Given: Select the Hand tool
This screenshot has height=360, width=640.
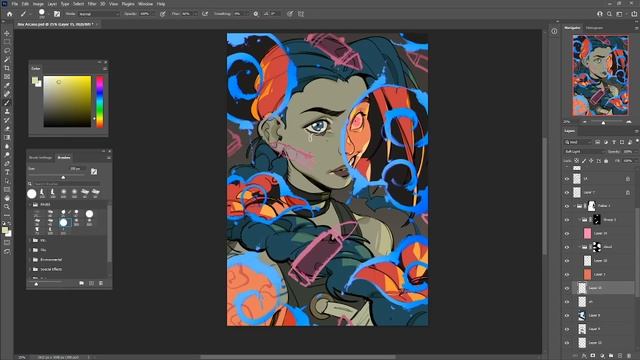Looking at the screenshot, I should (7, 198).
